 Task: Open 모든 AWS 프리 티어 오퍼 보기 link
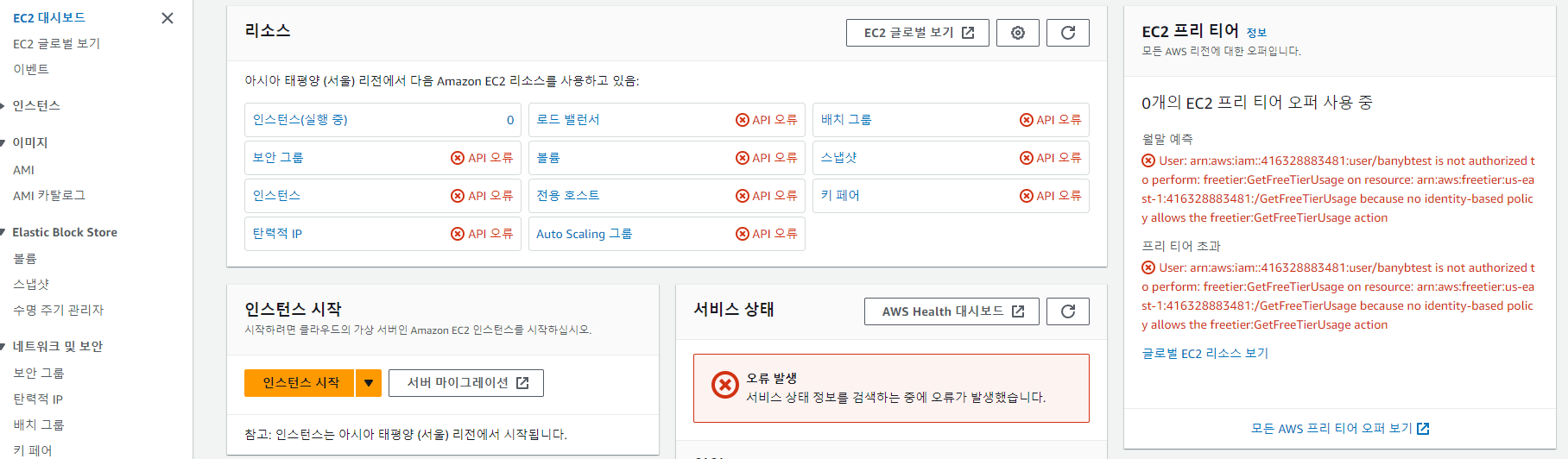[1340, 429]
